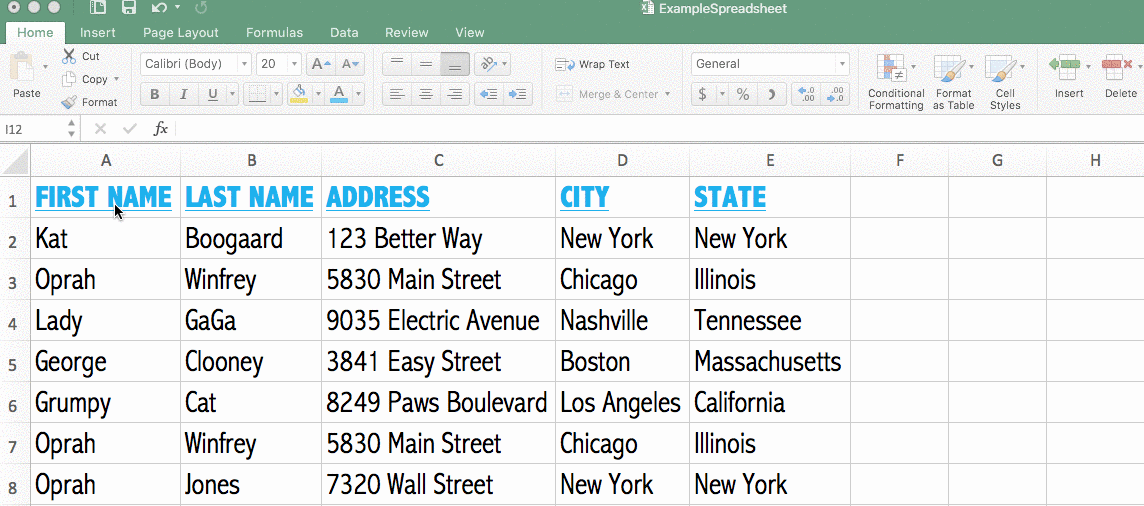This screenshot has width=1144, height=506.
Task: Click the Format as Table button
Action: tap(953, 81)
